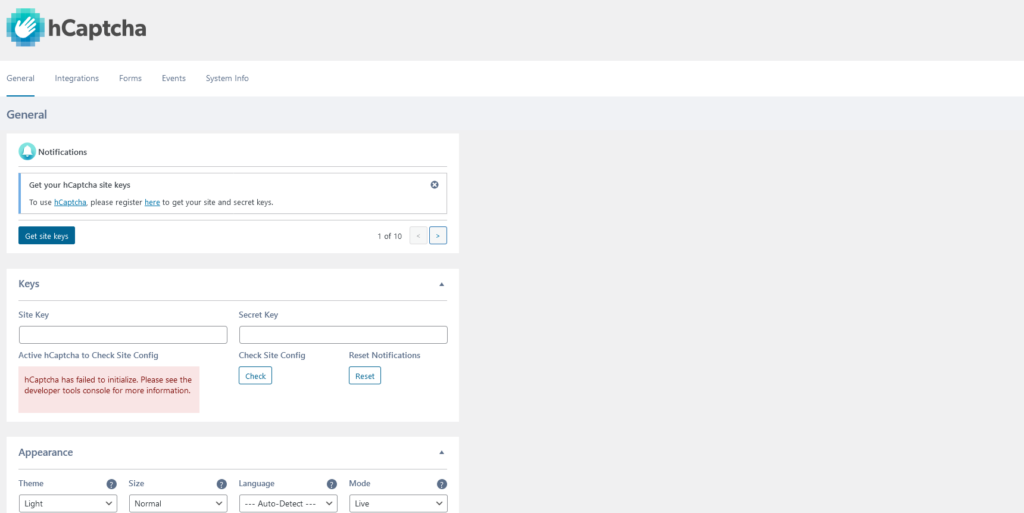Click the help icon next to Mode
Viewport: 1024px width, 513px height.
(442, 484)
